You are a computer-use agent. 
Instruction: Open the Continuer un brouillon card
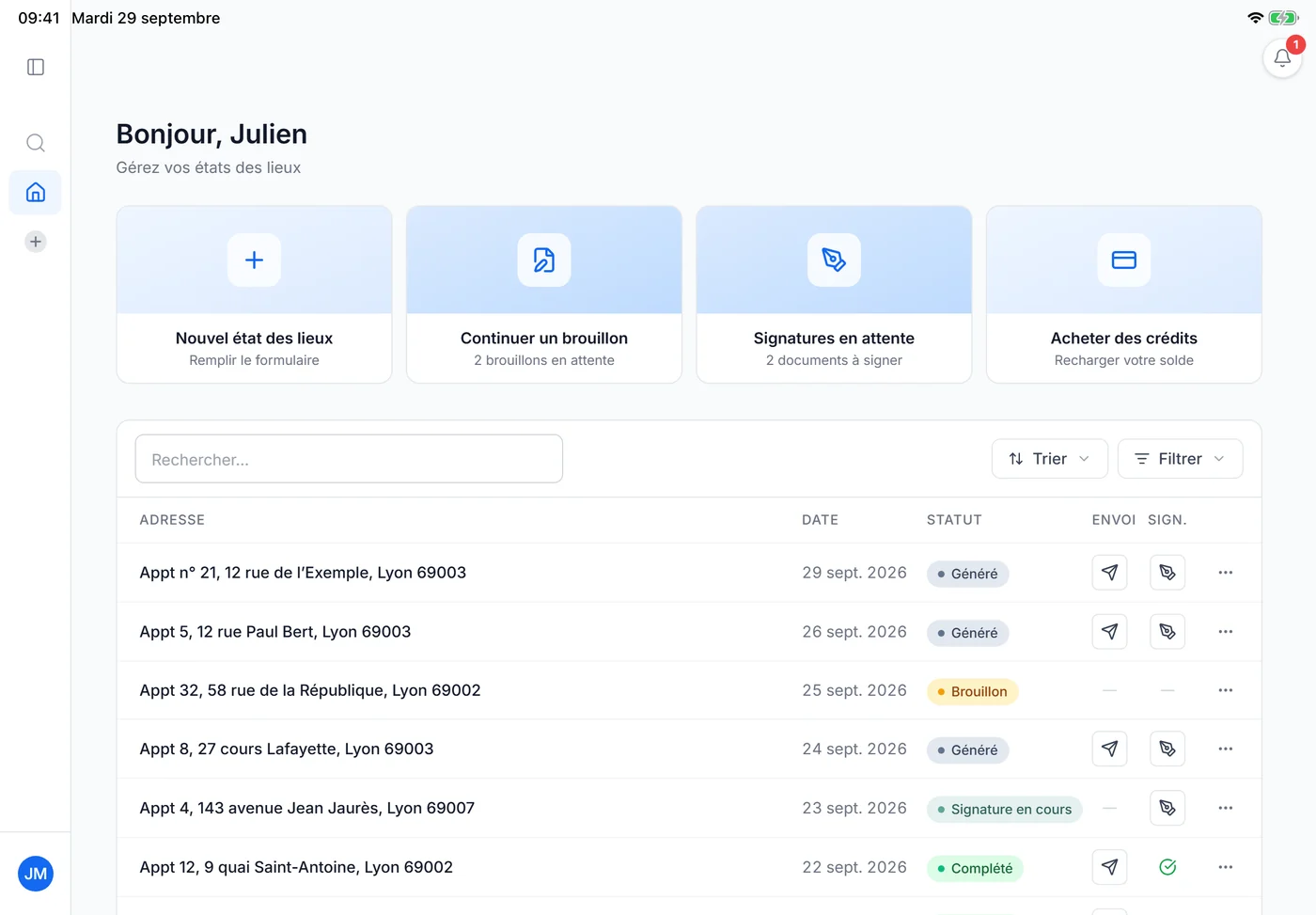point(544,294)
